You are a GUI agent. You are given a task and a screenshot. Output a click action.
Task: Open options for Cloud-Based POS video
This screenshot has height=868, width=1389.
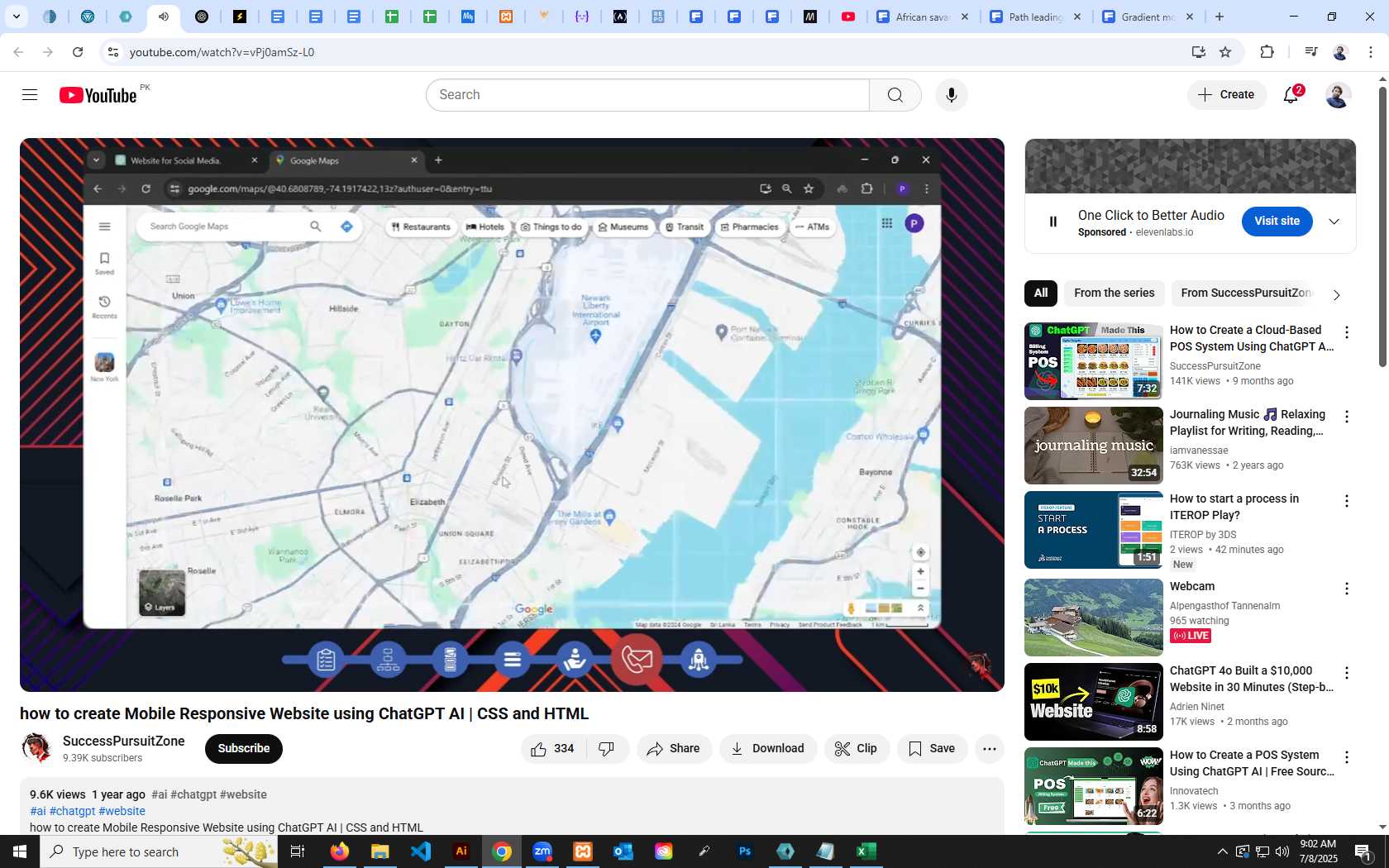point(1347,332)
